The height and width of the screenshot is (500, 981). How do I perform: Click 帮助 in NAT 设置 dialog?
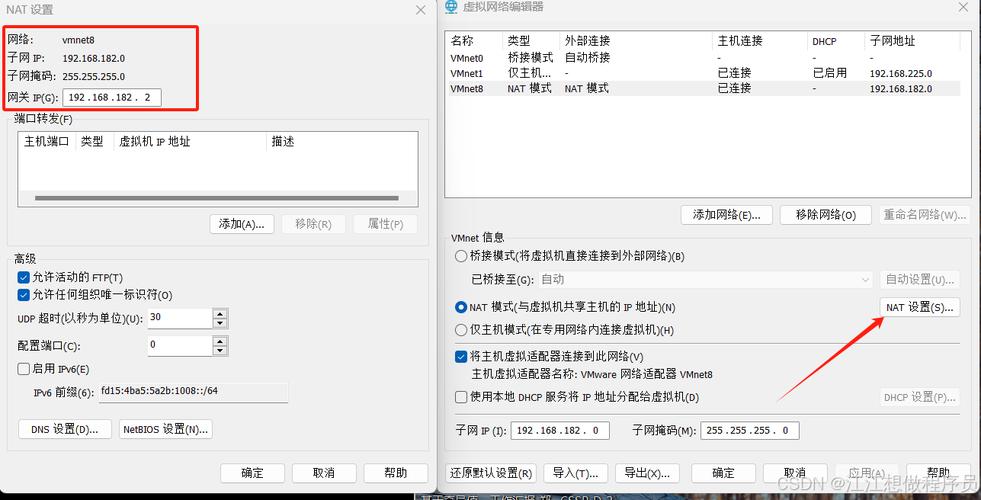pos(395,472)
